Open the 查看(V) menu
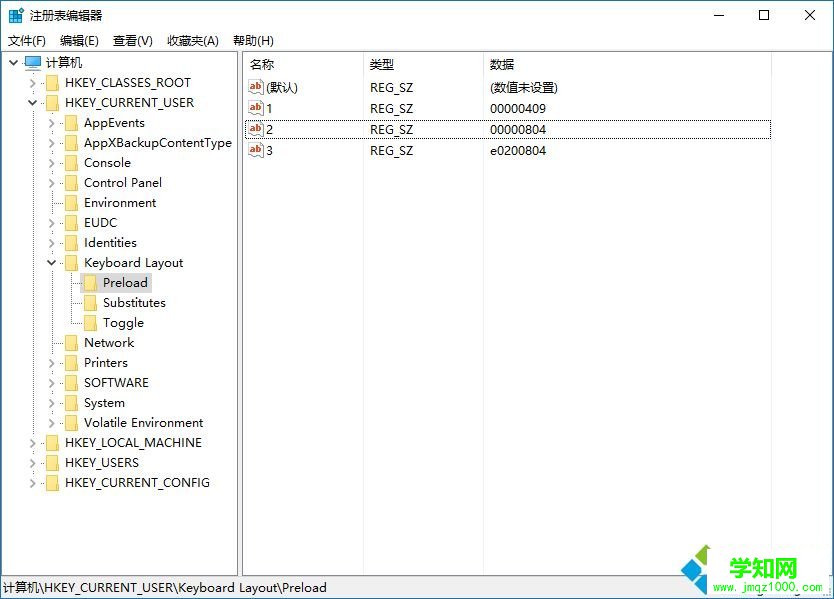 pos(131,40)
